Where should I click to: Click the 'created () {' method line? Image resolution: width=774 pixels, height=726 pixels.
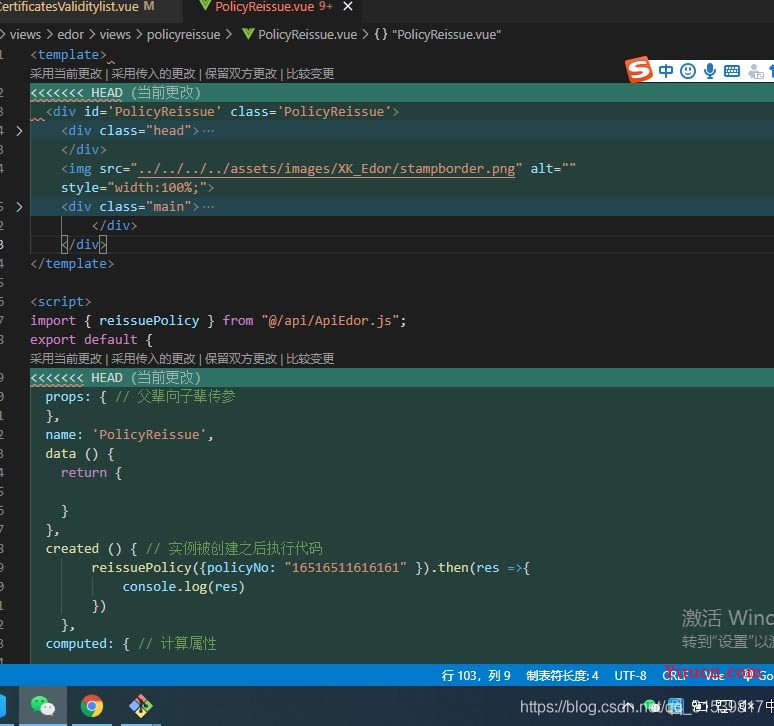184,548
